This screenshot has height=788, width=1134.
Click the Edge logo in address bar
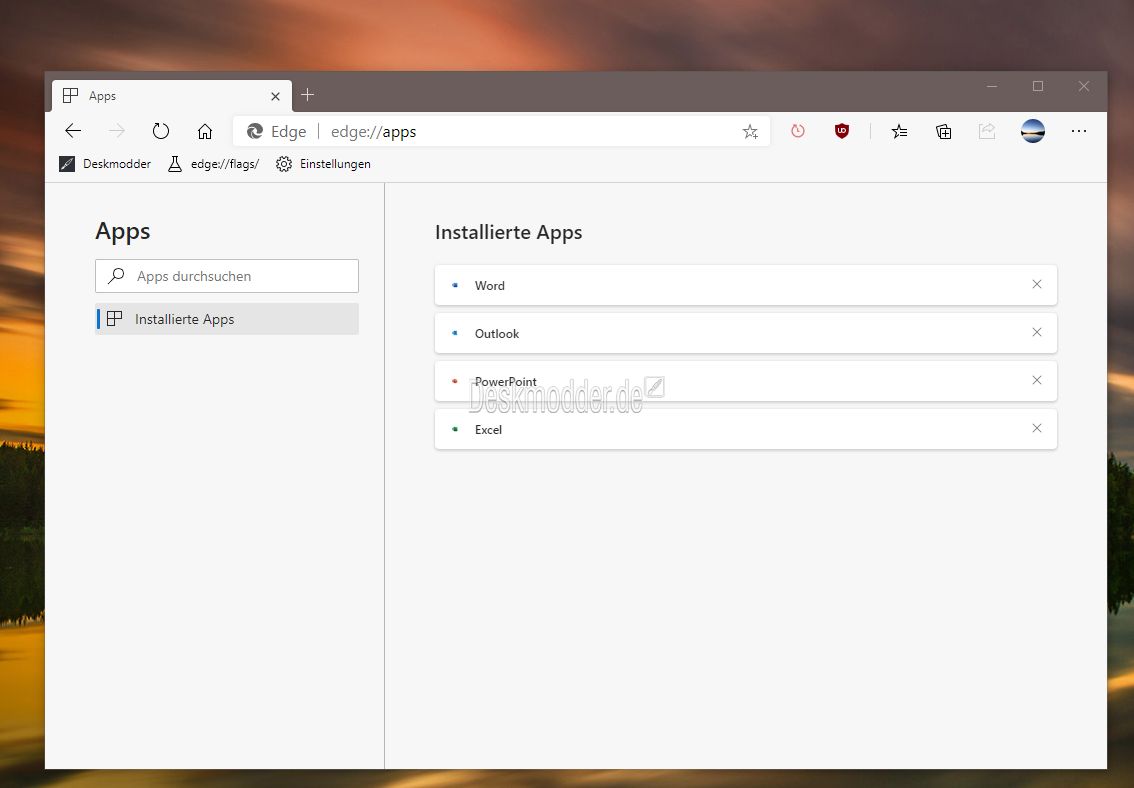click(255, 131)
